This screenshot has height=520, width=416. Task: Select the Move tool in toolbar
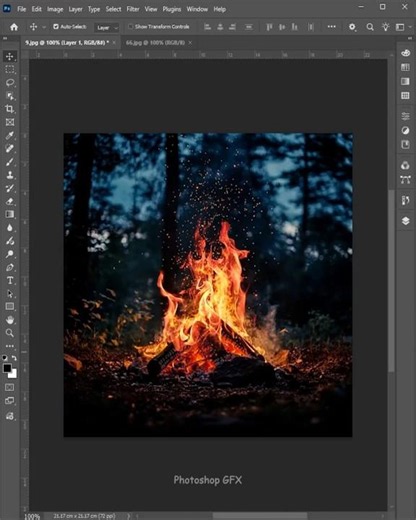click(10, 56)
